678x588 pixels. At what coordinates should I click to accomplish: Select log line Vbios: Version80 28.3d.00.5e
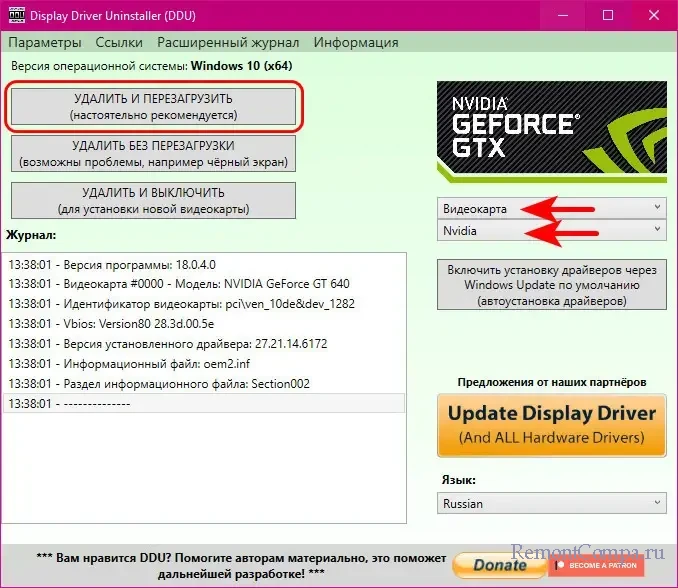coord(204,324)
